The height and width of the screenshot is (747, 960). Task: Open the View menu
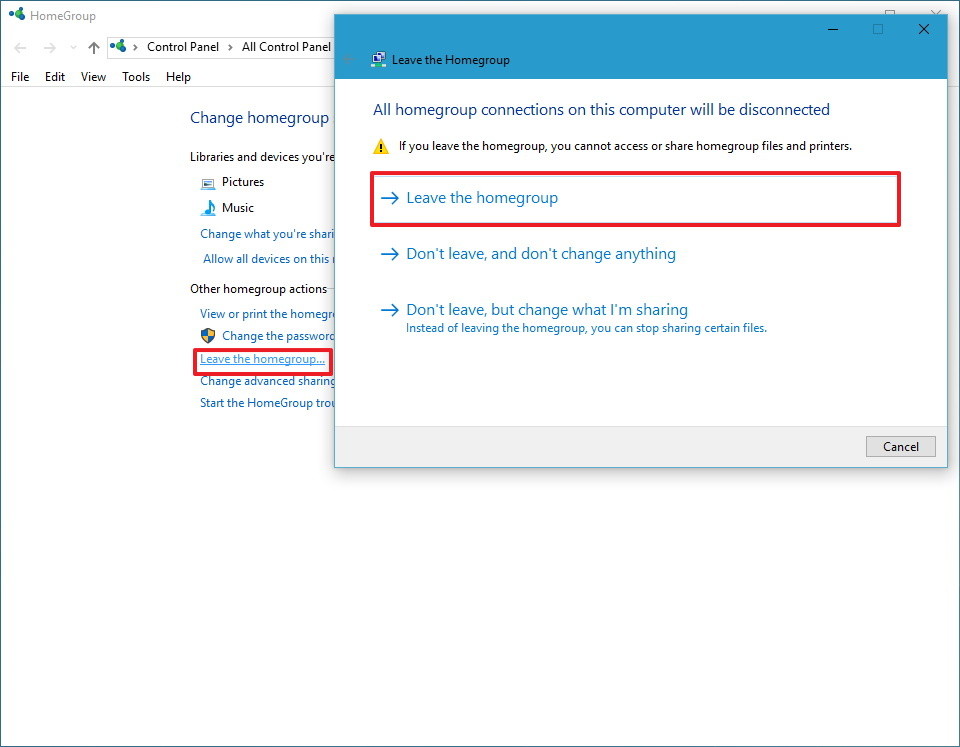coord(93,76)
